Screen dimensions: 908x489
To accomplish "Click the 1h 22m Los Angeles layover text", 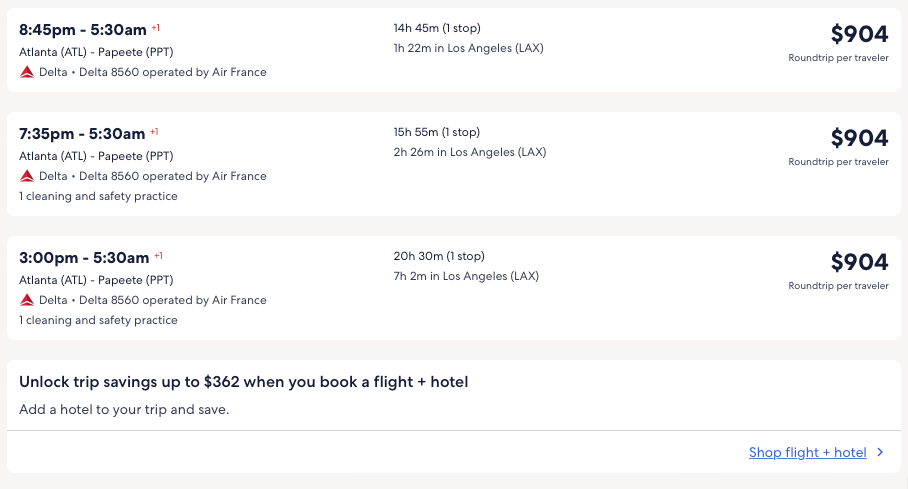I will point(468,48).
